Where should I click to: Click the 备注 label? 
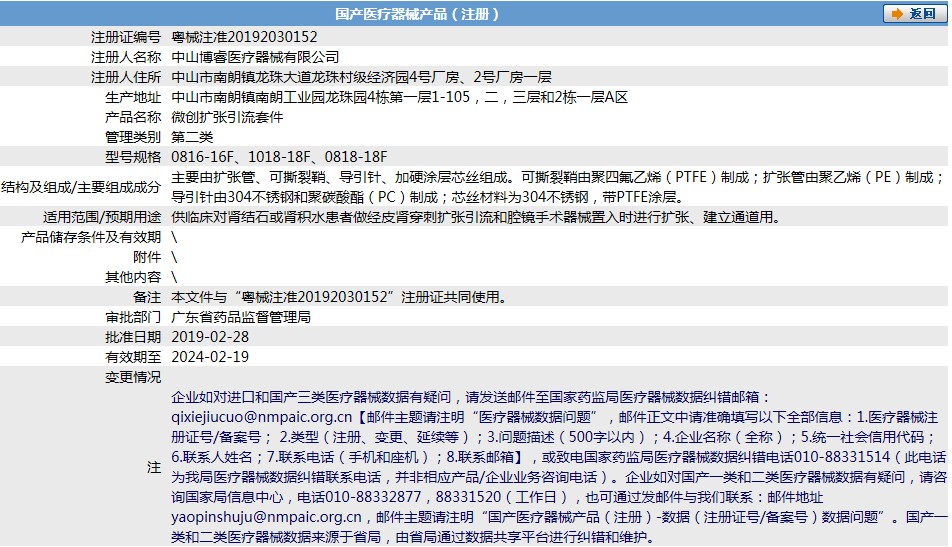[x=147, y=297]
